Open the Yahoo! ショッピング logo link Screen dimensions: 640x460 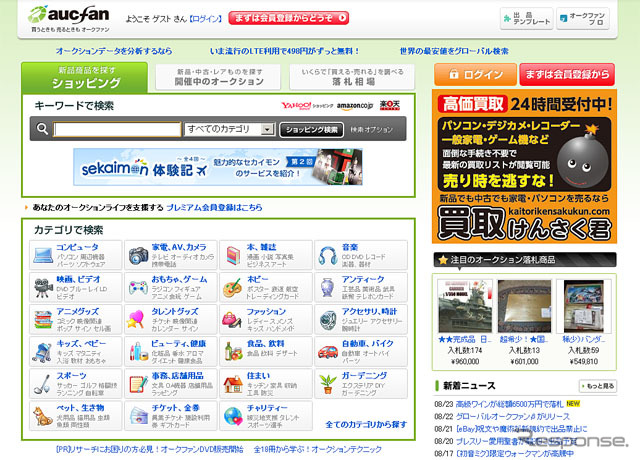[x=307, y=106]
